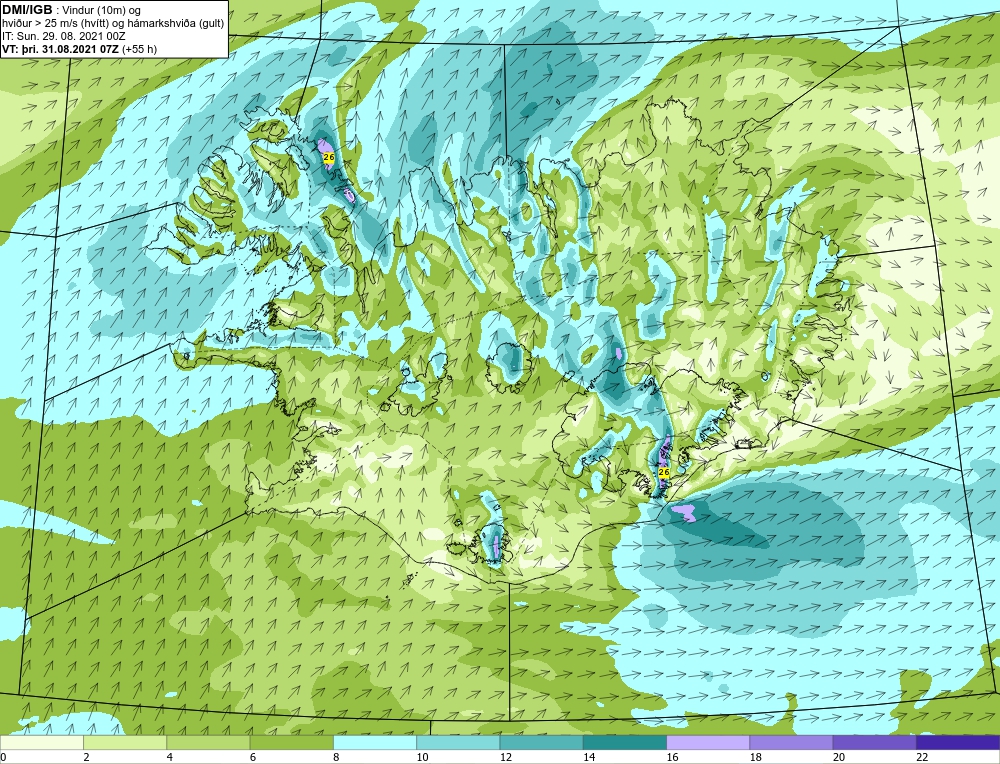
Task: Click the 10–12 m/s teal legend swatch
Action: click(458, 743)
